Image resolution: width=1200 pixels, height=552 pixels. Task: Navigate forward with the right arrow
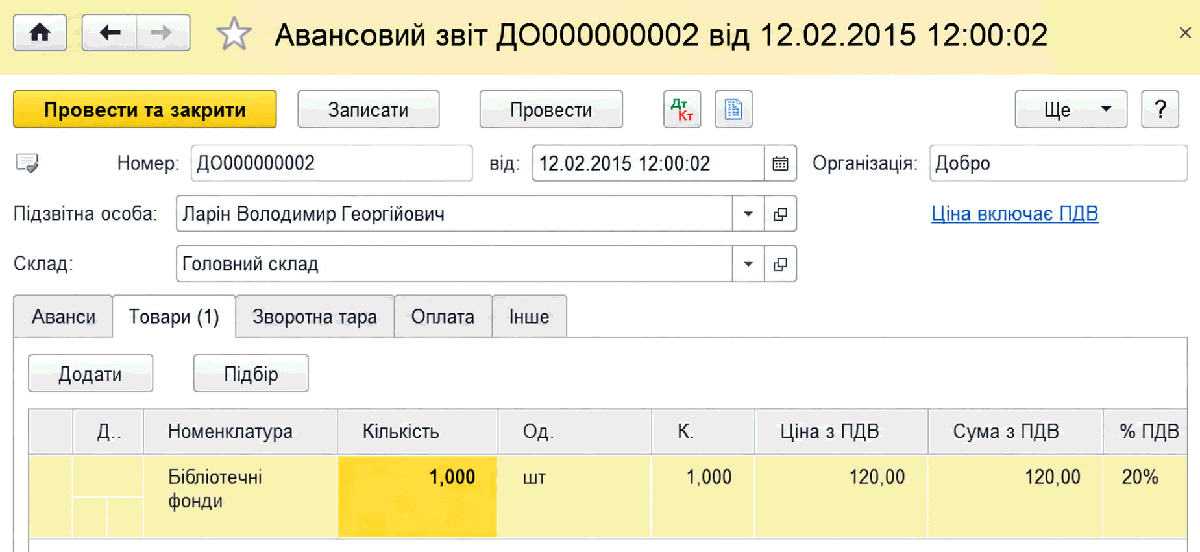pyautogui.click(x=164, y=34)
